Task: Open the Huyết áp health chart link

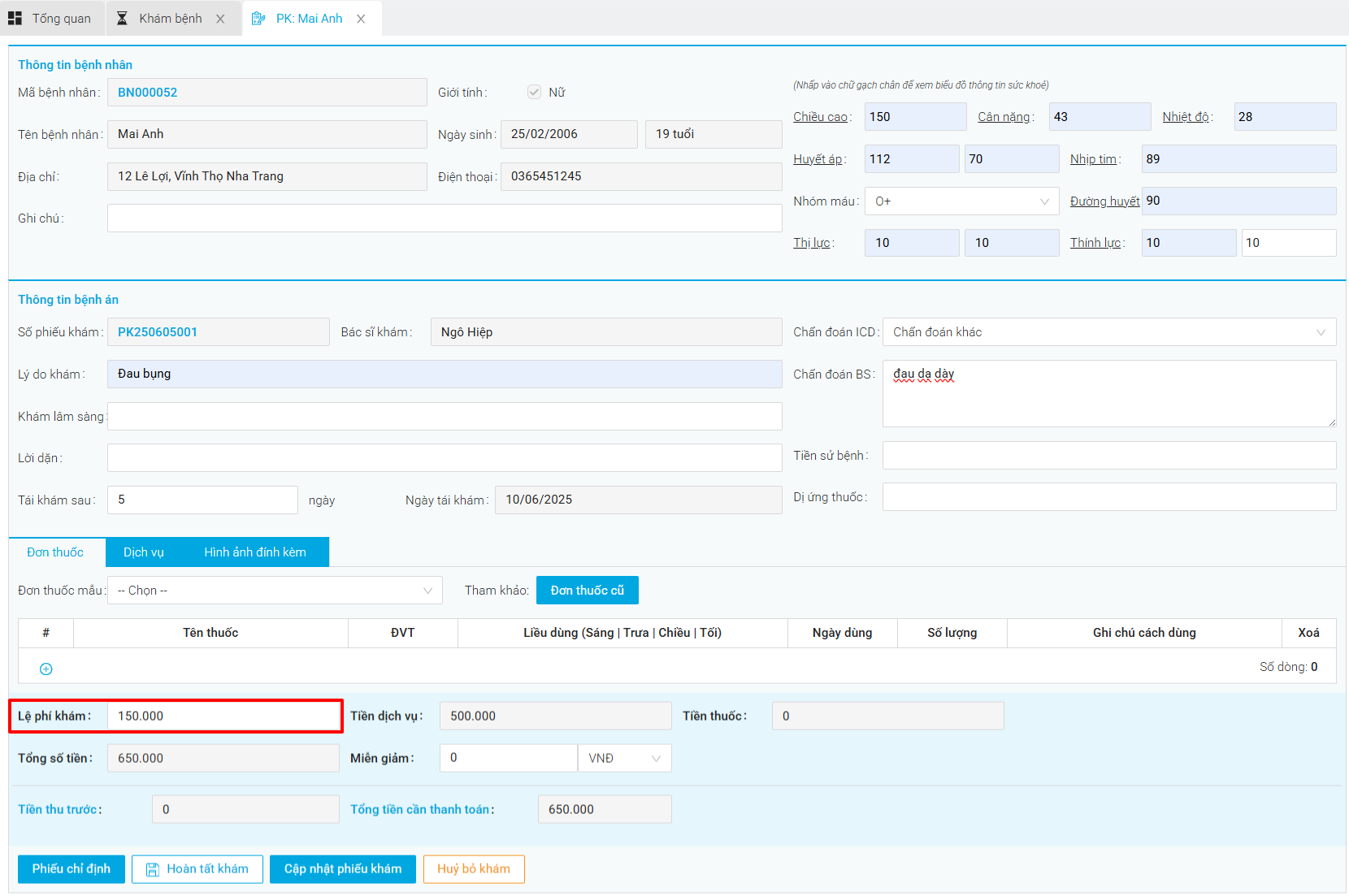Action: pyautogui.click(x=818, y=159)
